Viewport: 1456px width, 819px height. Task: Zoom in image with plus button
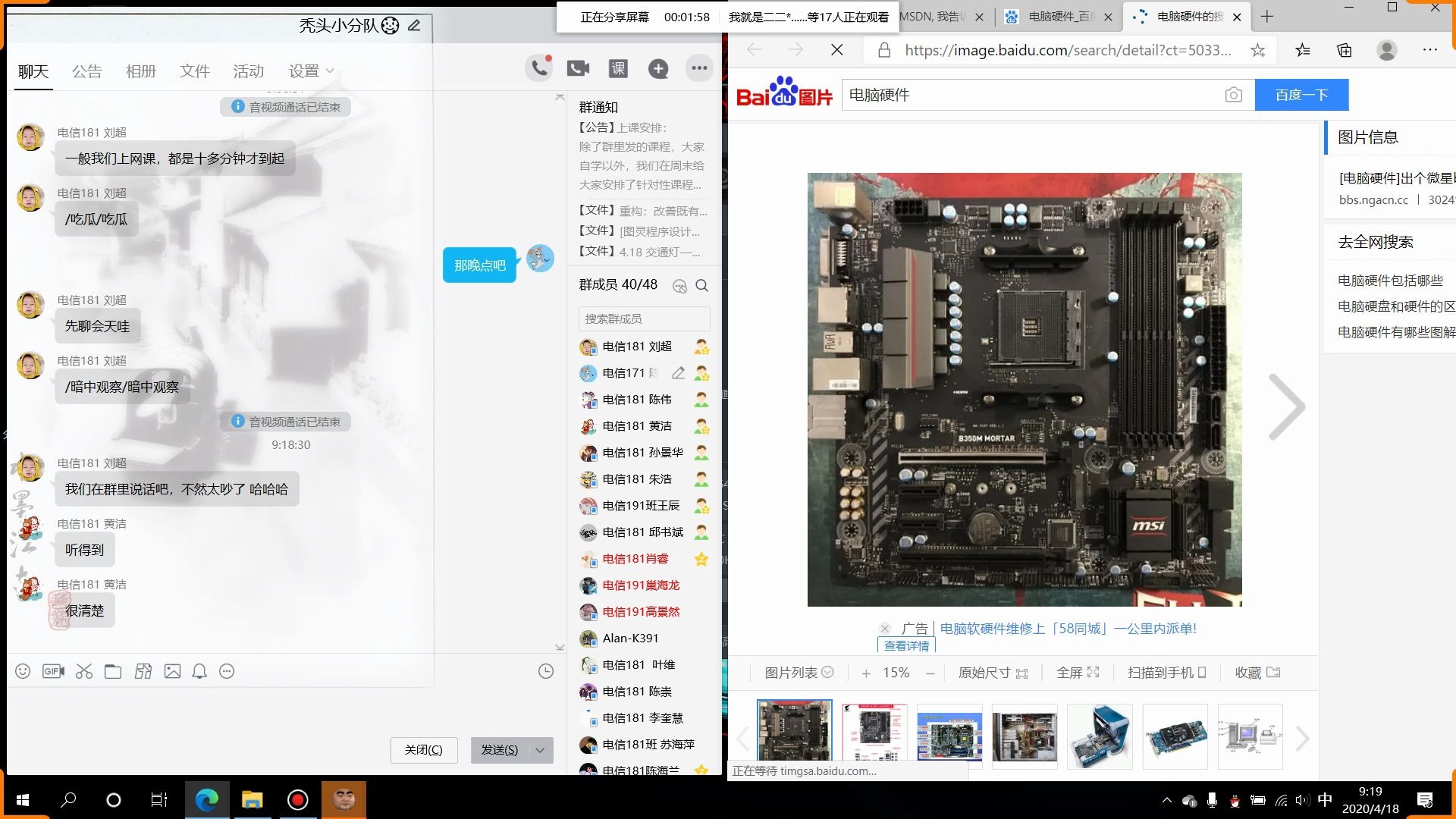coord(866,673)
